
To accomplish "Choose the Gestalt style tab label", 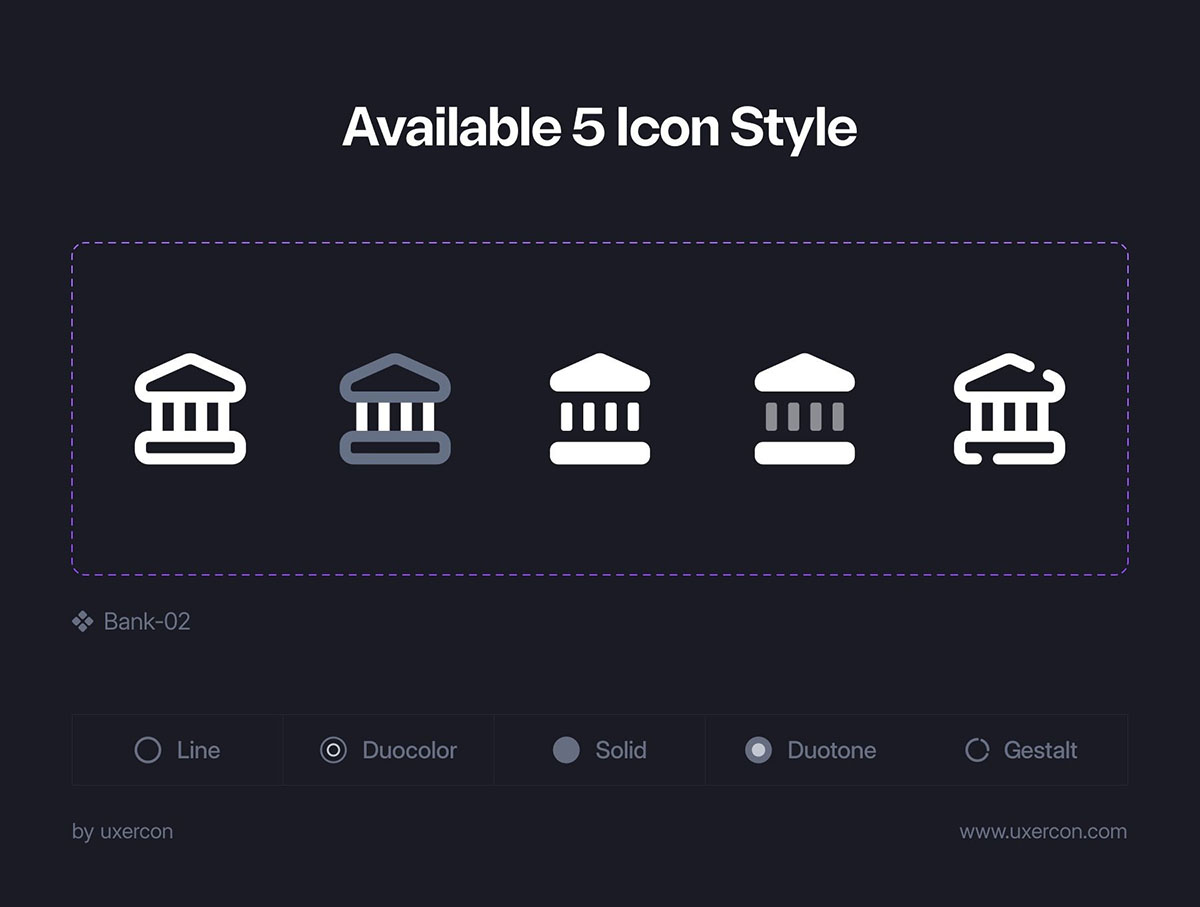I will tap(1041, 750).
